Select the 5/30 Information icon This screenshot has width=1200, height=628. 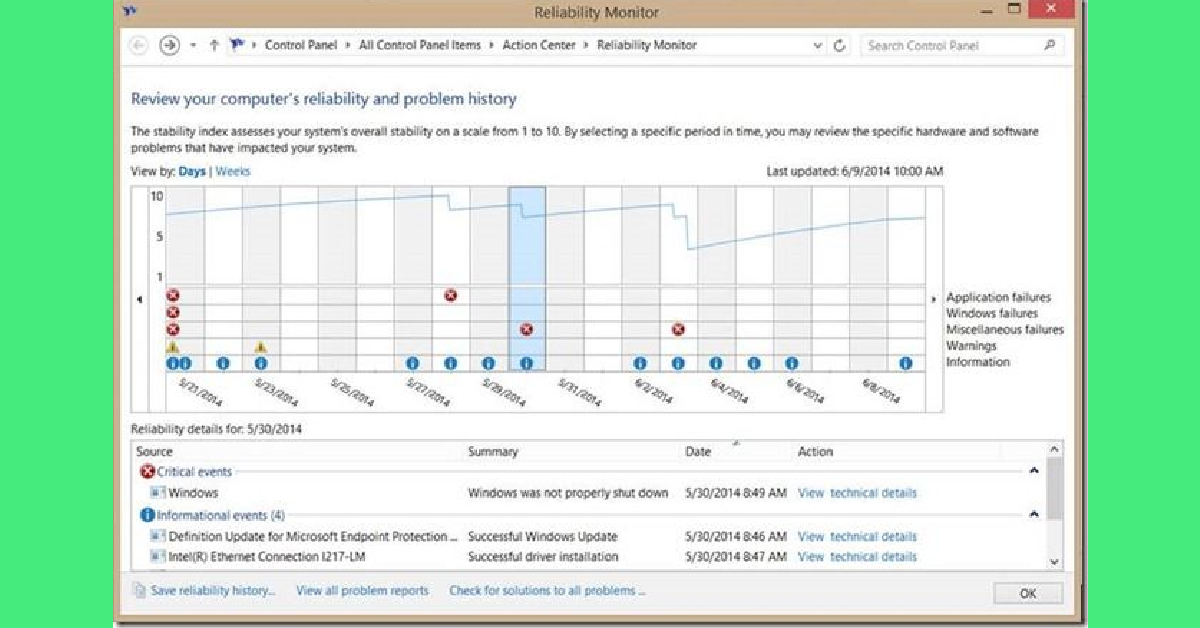tap(527, 363)
